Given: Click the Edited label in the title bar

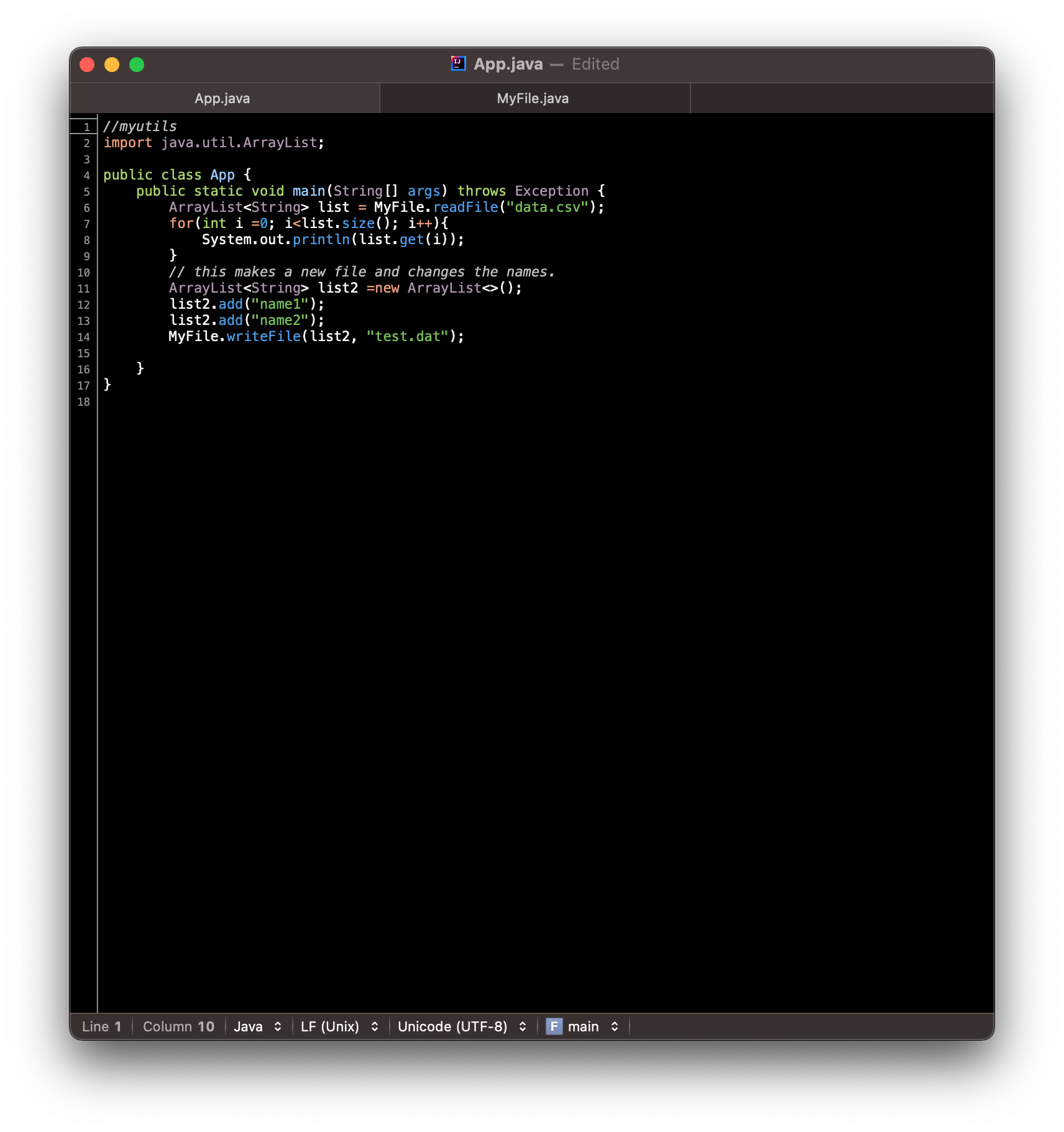Looking at the screenshot, I should click(x=595, y=64).
